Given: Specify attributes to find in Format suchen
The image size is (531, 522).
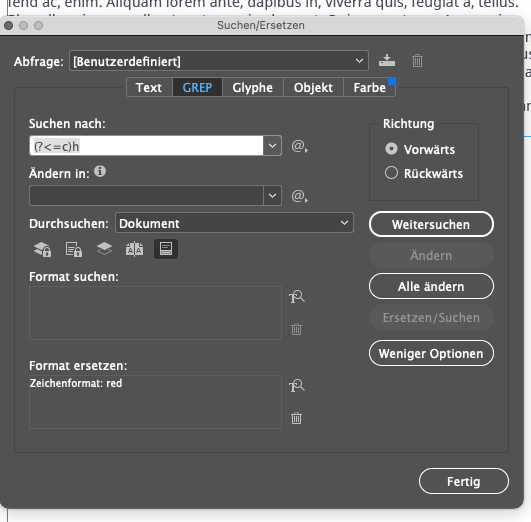Looking at the screenshot, I should click(x=297, y=297).
